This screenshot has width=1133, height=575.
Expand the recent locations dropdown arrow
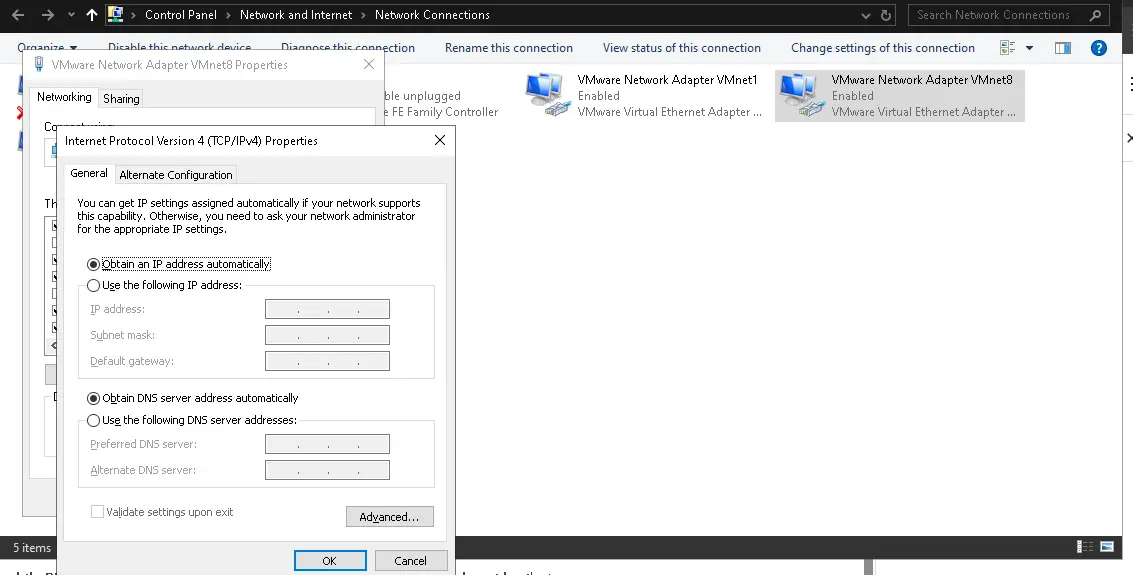70,15
